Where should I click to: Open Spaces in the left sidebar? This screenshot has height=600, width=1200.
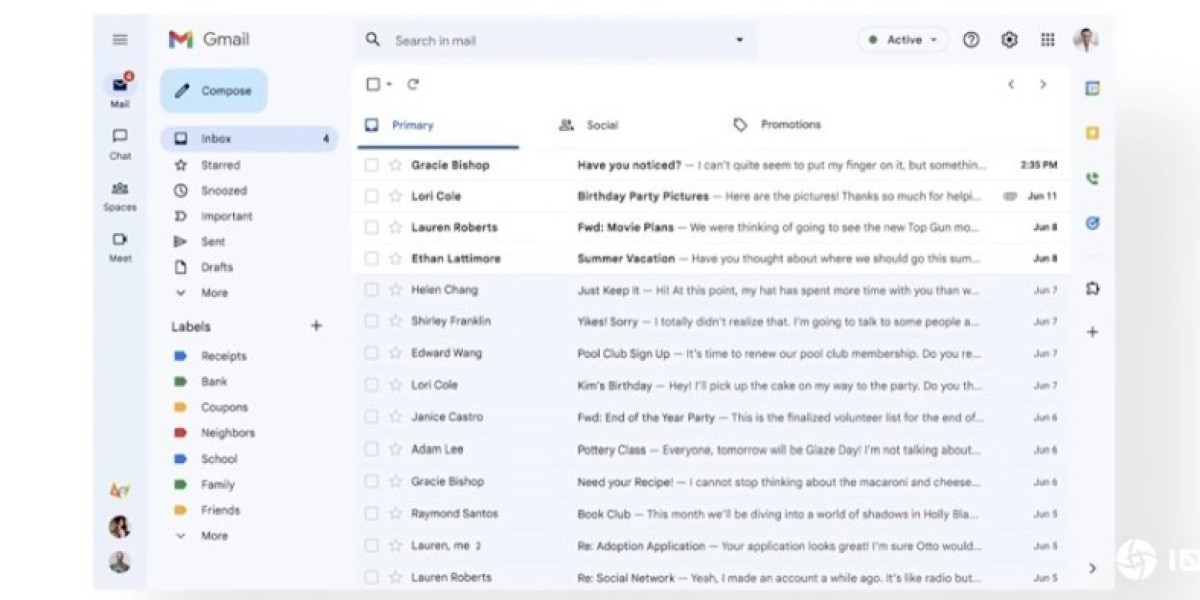coord(120,194)
